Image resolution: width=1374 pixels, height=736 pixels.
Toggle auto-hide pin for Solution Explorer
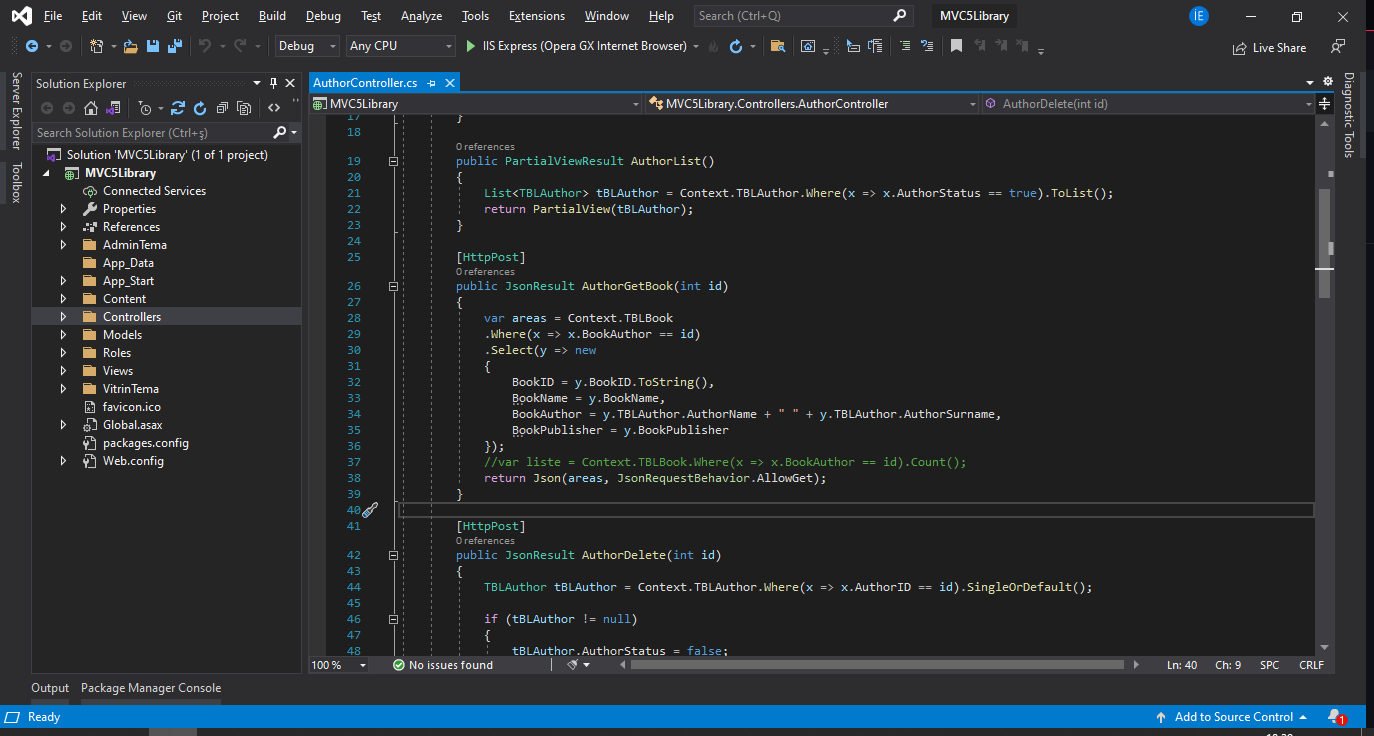click(273, 84)
